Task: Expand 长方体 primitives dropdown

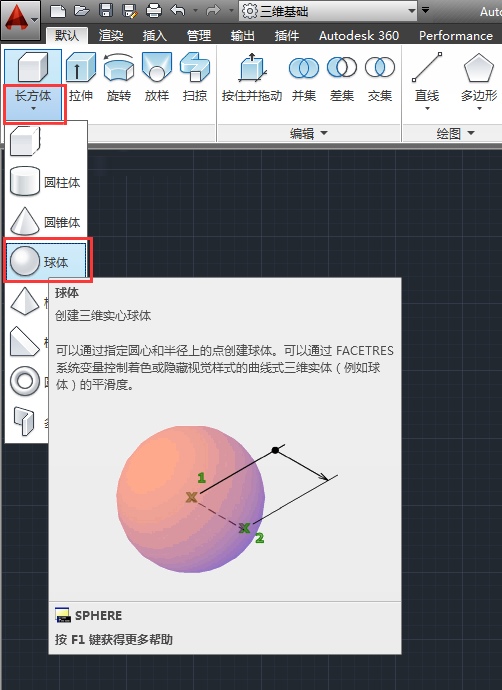Action: point(33,103)
